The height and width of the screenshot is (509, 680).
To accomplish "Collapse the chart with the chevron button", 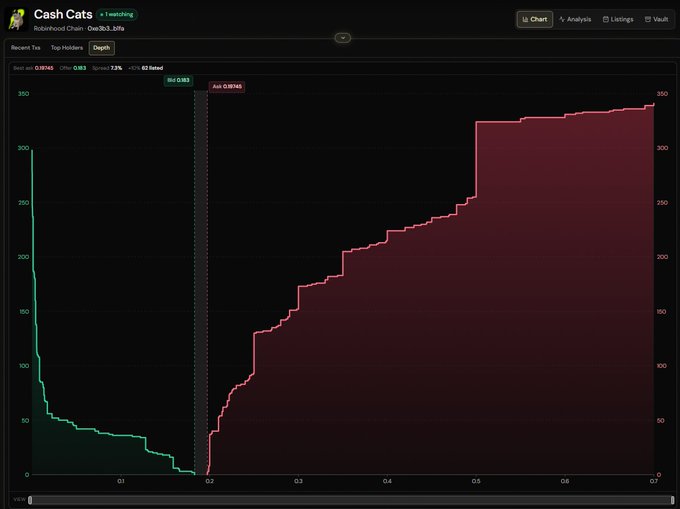I will (343, 38).
